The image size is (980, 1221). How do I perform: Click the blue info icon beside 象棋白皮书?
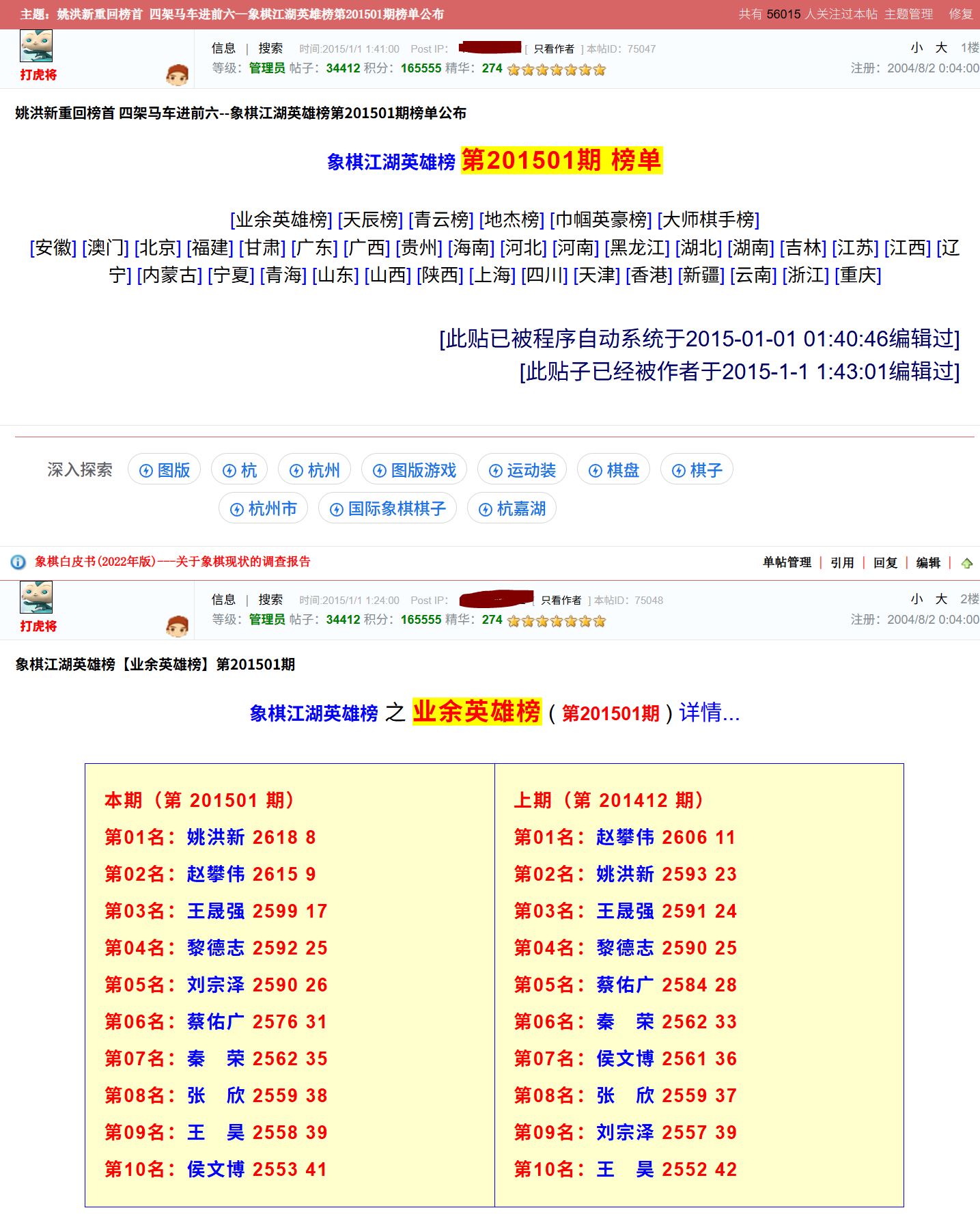click(18, 562)
